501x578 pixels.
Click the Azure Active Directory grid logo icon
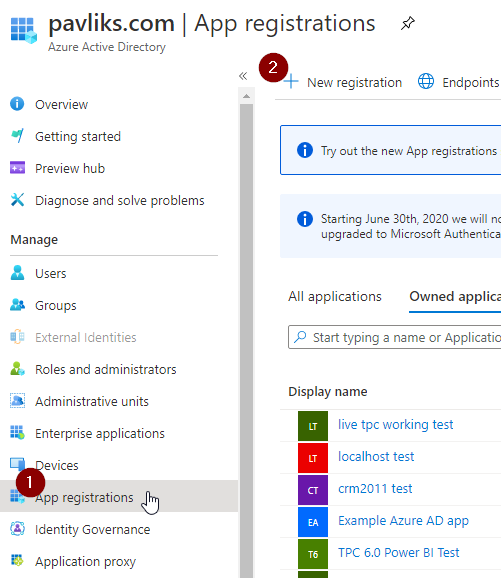(x=24, y=30)
